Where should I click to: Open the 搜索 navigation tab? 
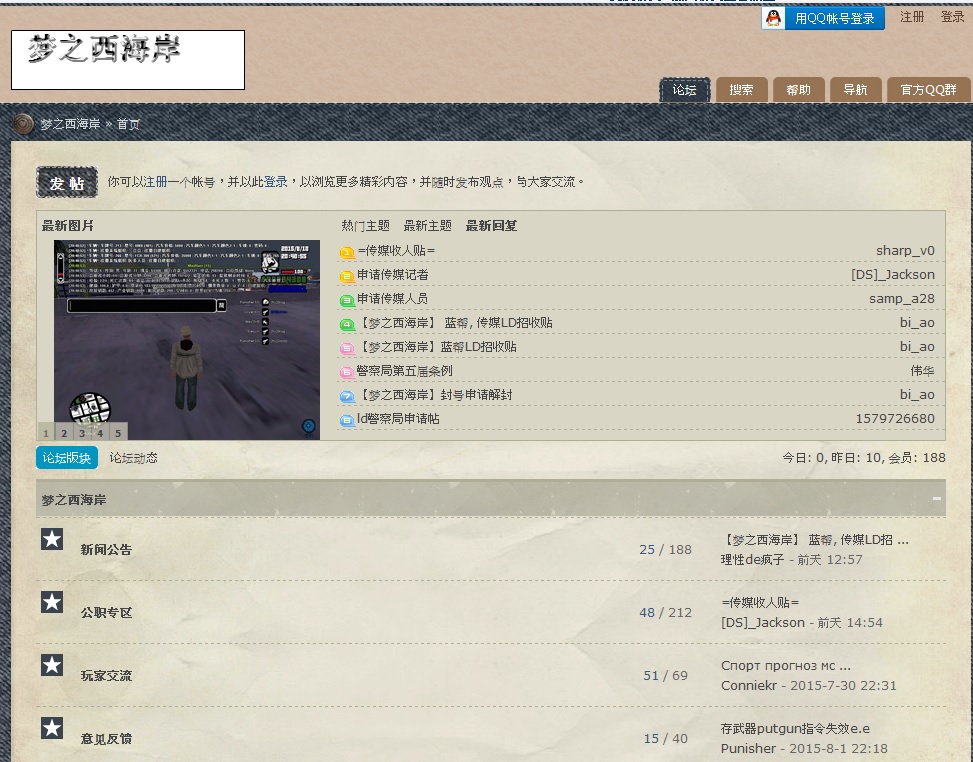[x=742, y=90]
